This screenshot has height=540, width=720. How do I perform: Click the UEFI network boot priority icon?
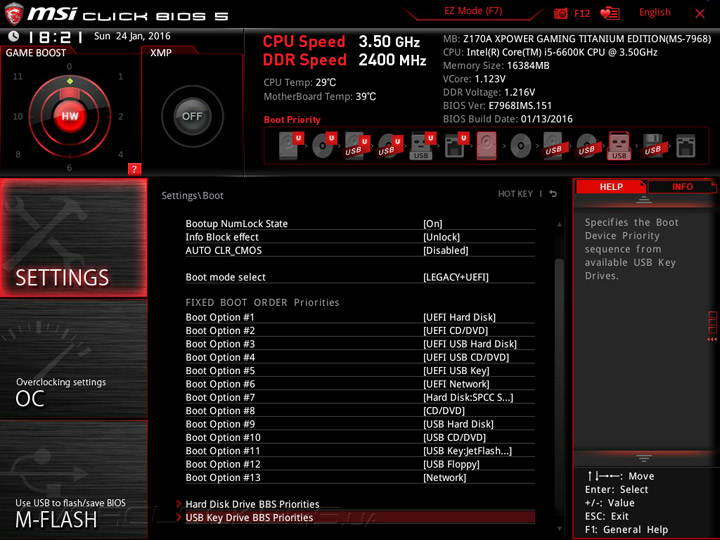pyautogui.click(x=456, y=146)
